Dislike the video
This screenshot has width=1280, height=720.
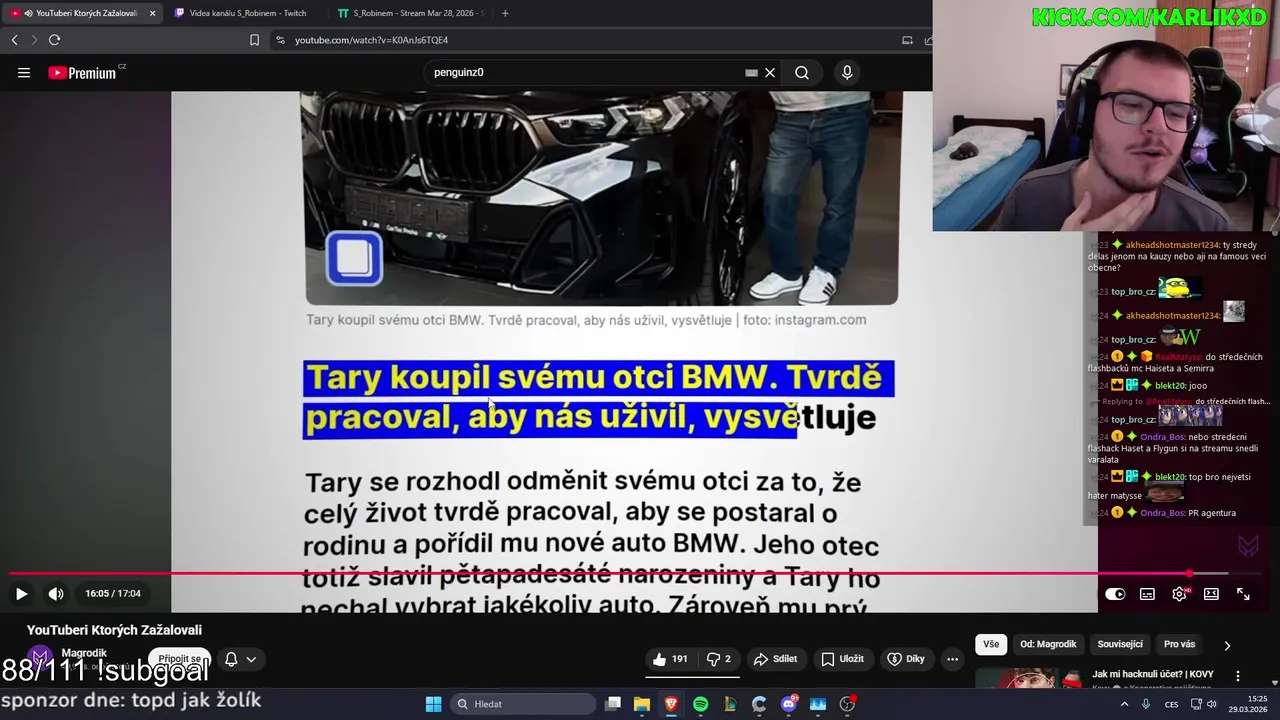(719, 659)
